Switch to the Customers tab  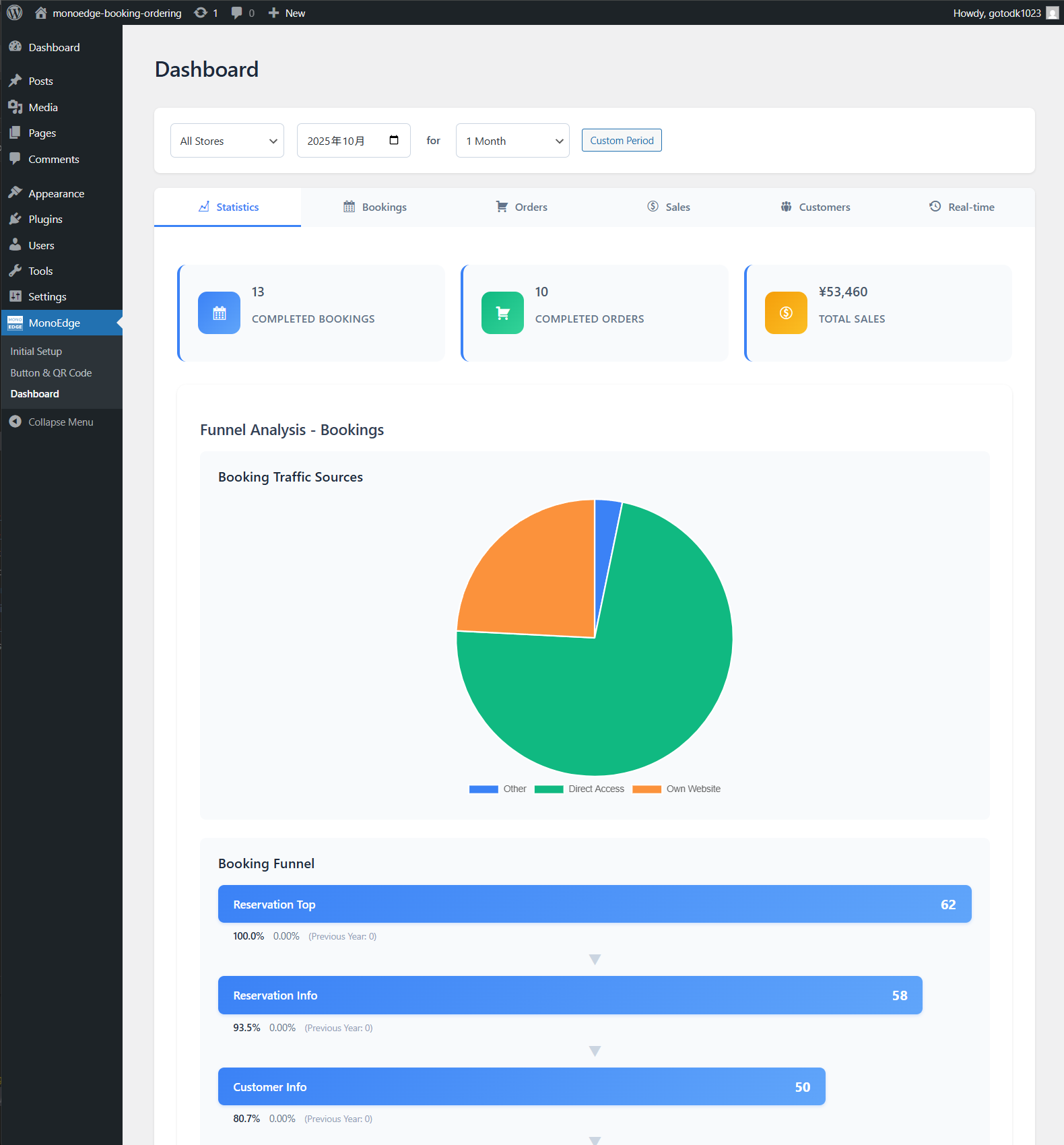coord(815,207)
